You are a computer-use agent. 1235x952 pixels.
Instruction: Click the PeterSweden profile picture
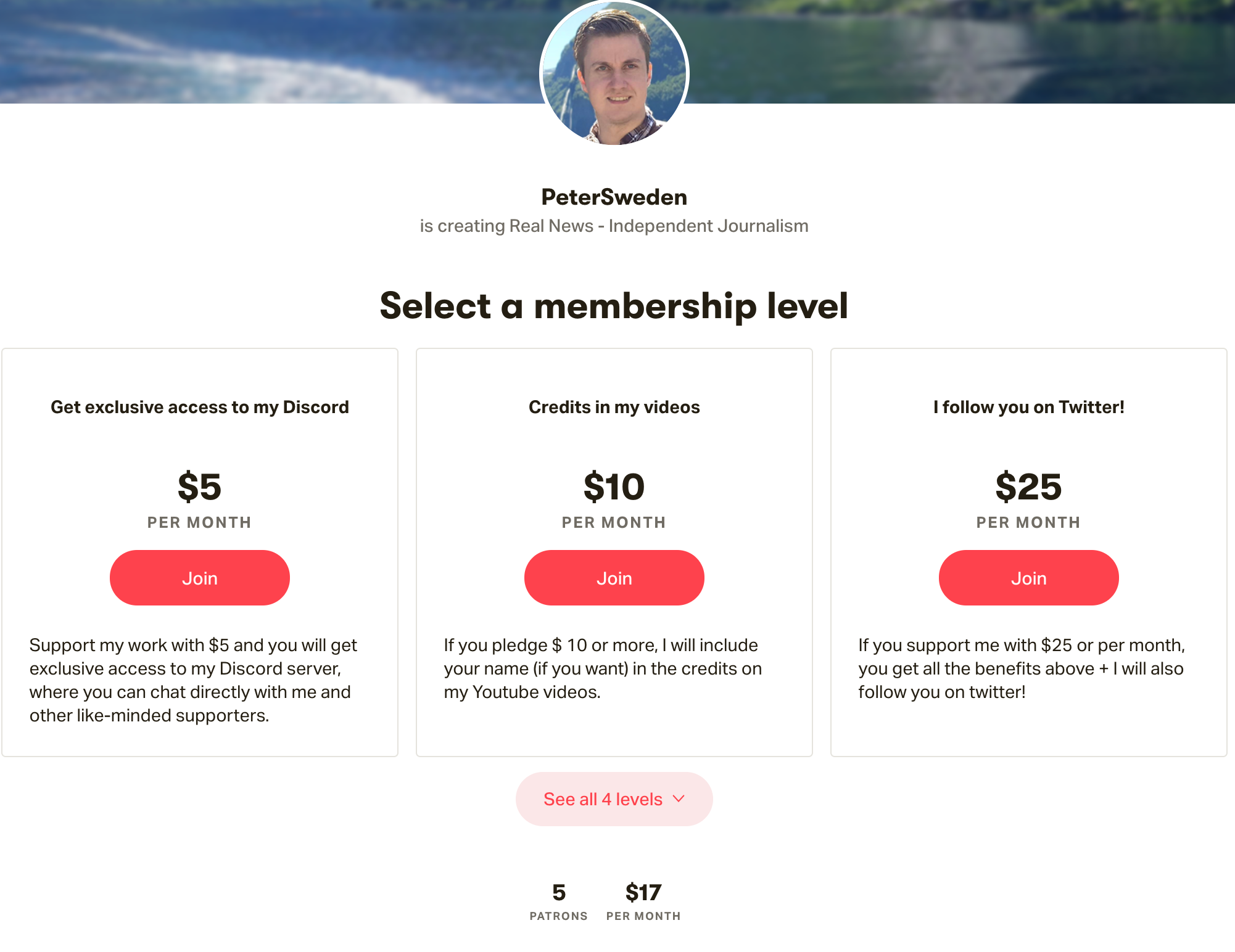(616, 74)
